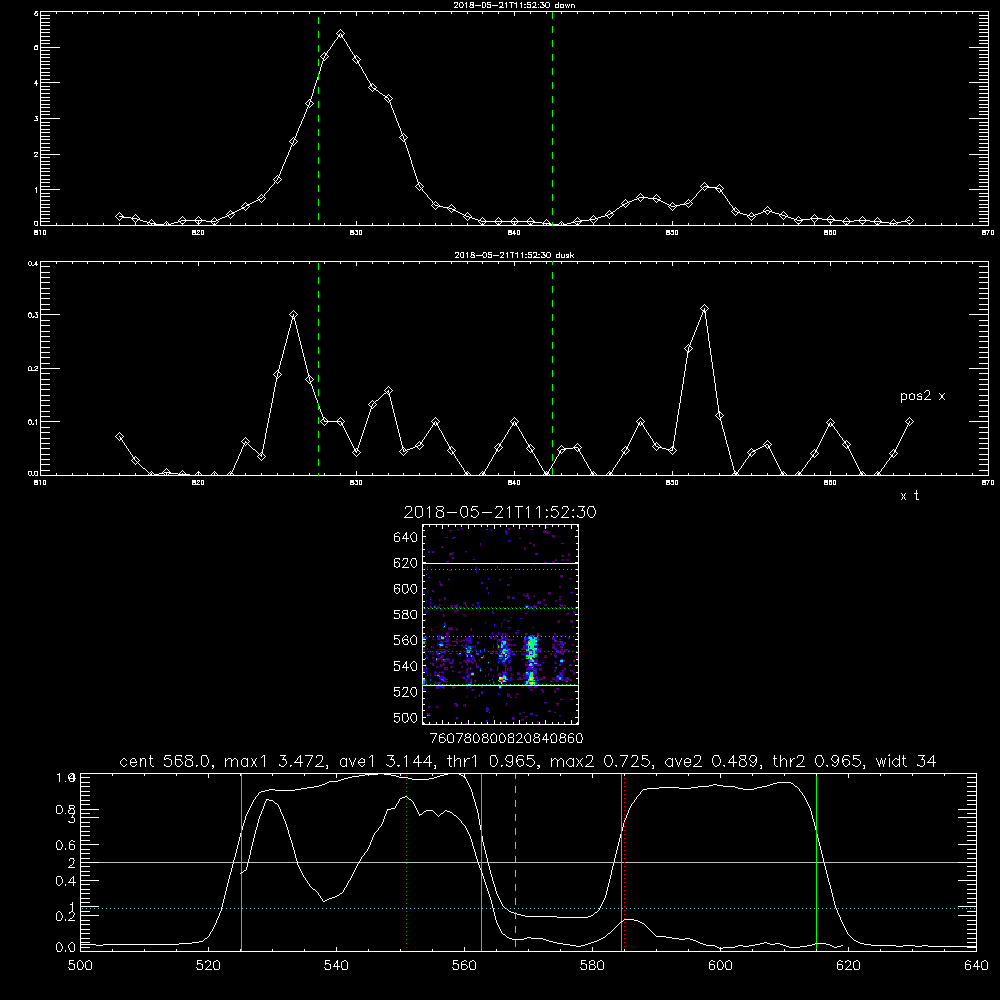The width and height of the screenshot is (1000, 1000).
Task: Pick the highest diamond marker in dawn plot
Action: point(341,34)
